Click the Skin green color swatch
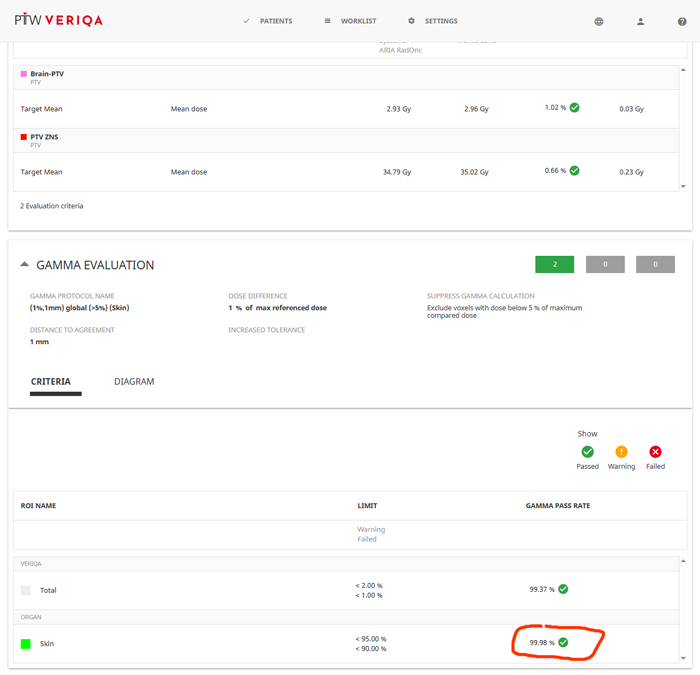 pyautogui.click(x=25, y=644)
